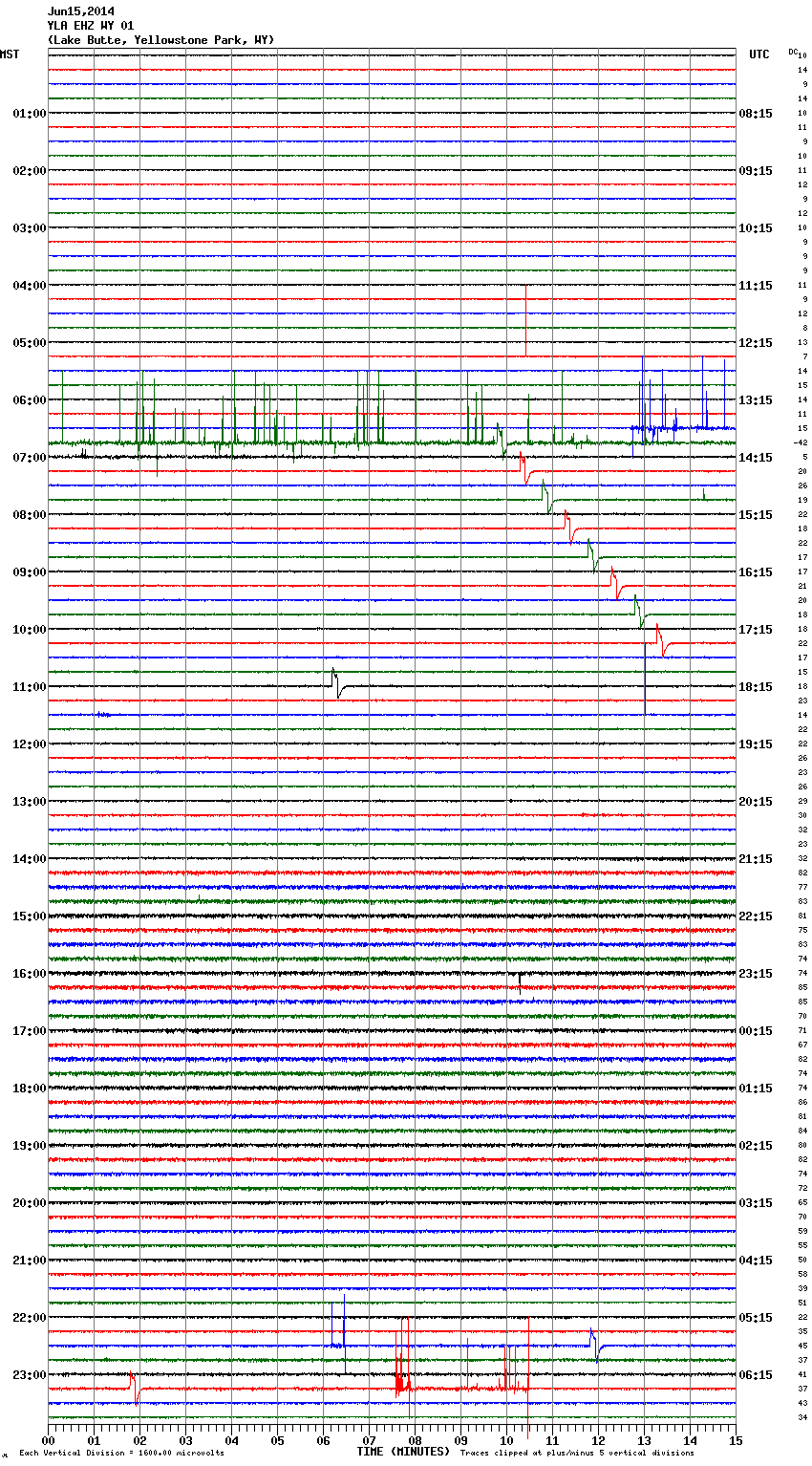Click the '23:15' UTC row label
The width and height of the screenshot is (812, 1466).
[x=756, y=974]
